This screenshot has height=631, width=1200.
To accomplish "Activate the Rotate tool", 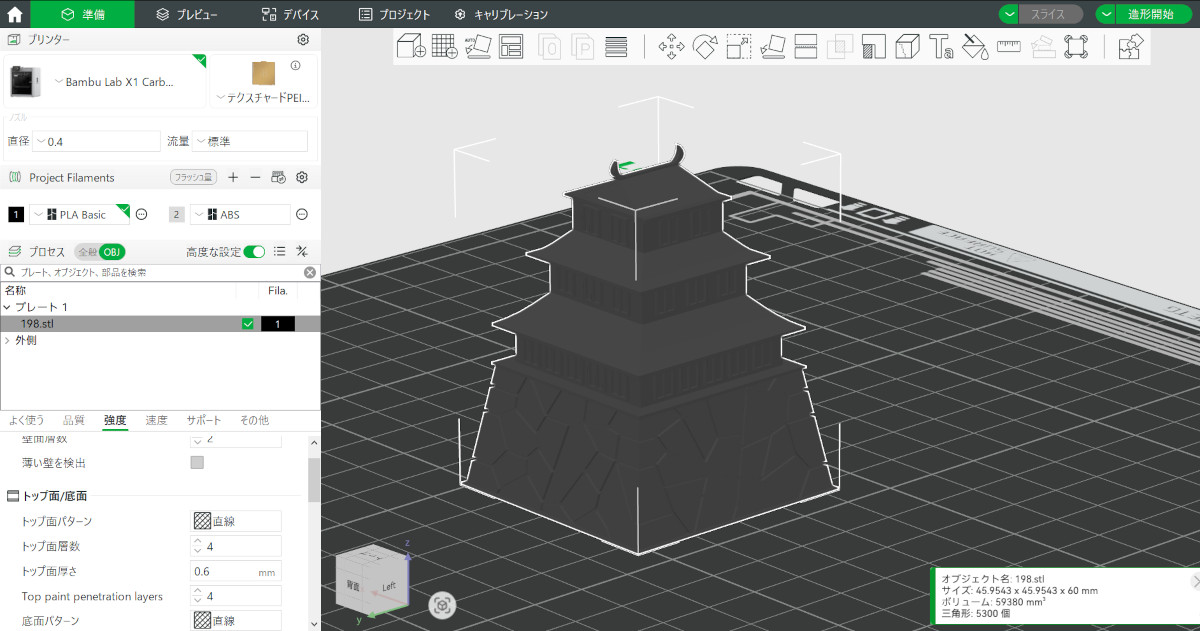I will [705, 46].
